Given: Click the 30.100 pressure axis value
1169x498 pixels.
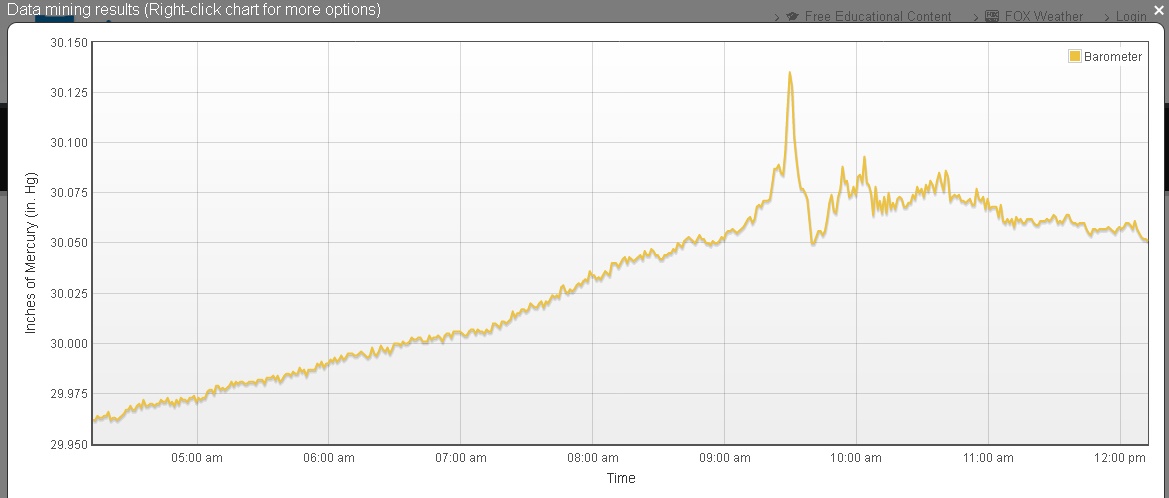Looking at the screenshot, I should pyautogui.click(x=69, y=142).
